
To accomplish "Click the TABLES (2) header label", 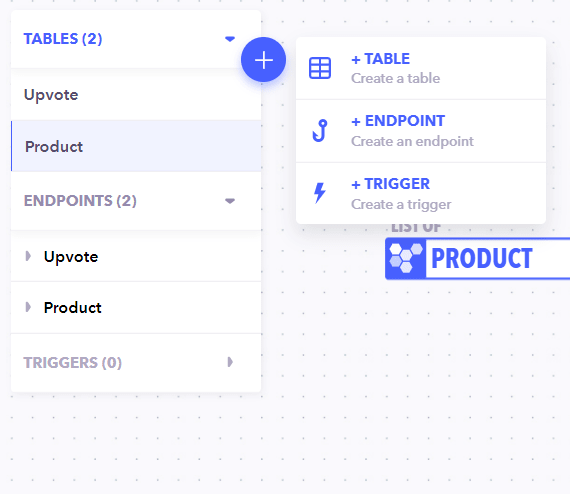I will click(x=63, y=39).
